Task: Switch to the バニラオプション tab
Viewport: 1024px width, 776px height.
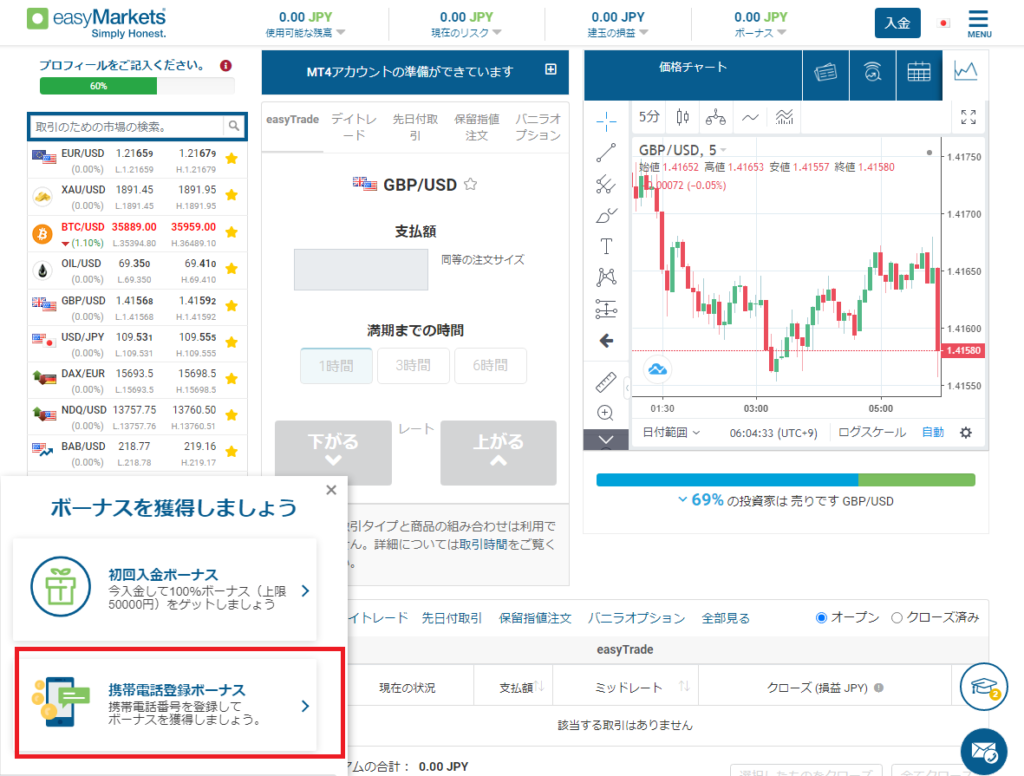Action: 537,127
